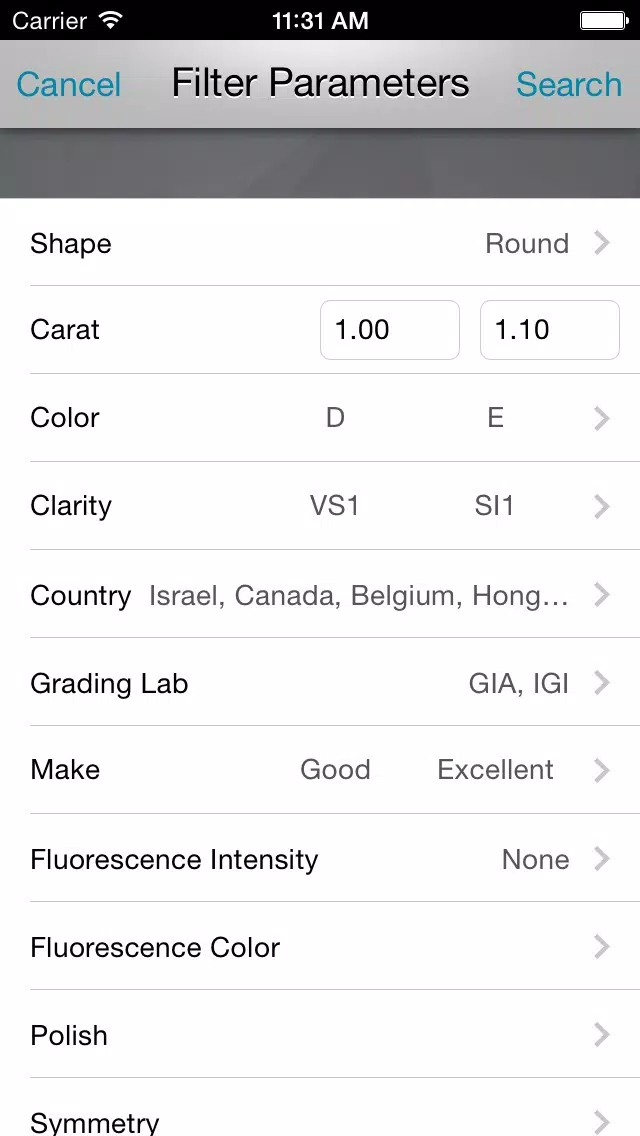
Task: Tap the Make row chevron
Action: pyautogui.click(x=602, y=770)
